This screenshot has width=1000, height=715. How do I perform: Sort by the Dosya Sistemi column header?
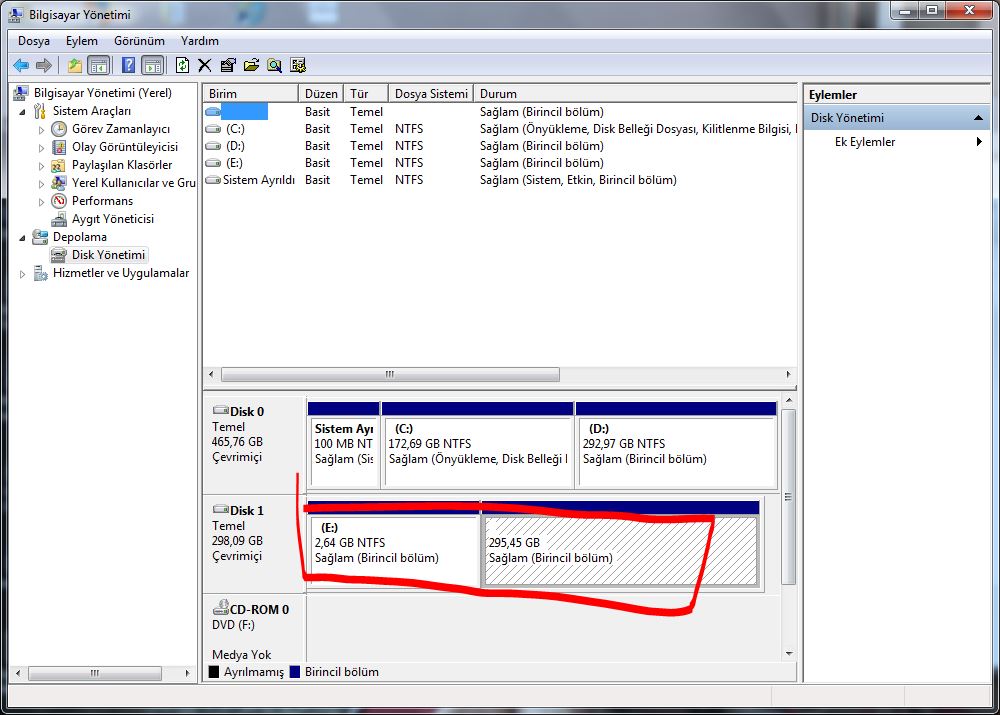coord(430,94)
